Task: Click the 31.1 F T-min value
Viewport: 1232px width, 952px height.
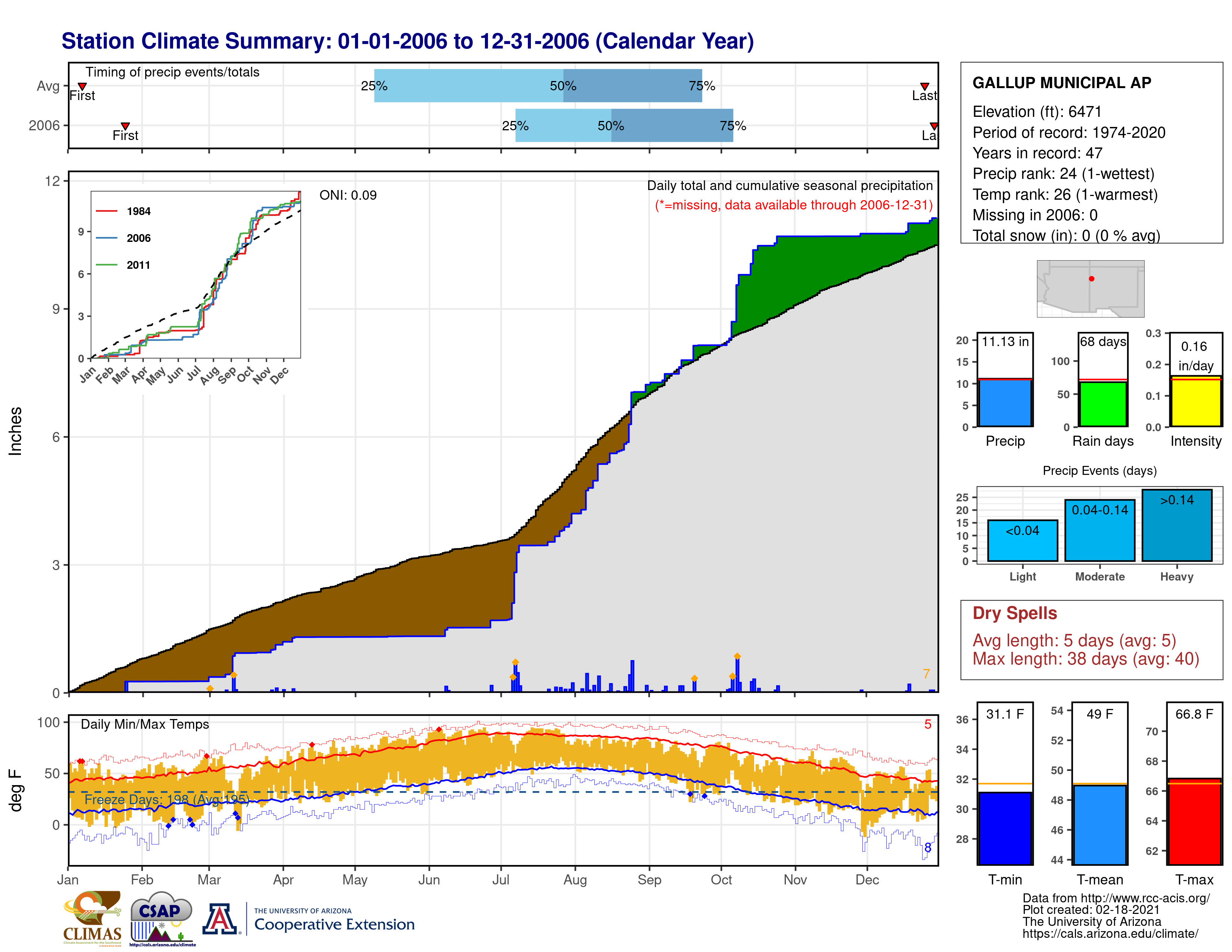Action: pos(1005,714)
